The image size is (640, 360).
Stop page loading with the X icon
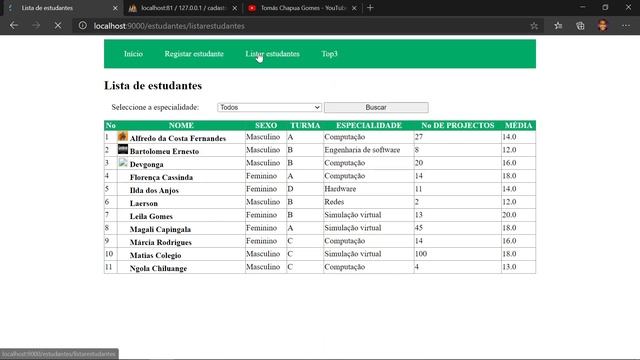[58, 26]
